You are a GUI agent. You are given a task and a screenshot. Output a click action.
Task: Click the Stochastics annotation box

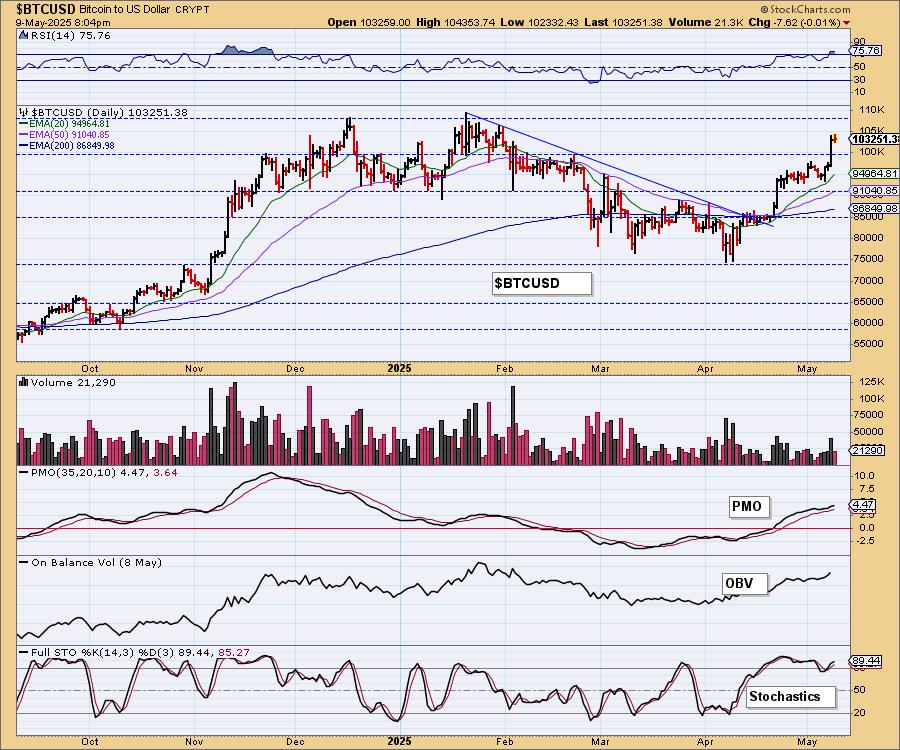(x=791, y=697)
